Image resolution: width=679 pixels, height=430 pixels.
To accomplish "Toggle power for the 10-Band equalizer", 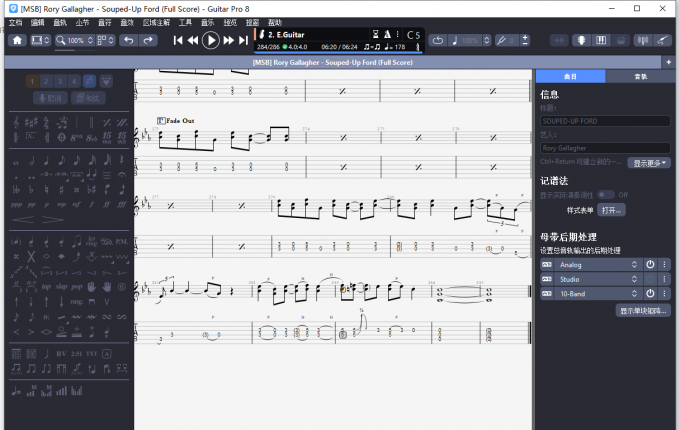I will (x=649, y=293).
